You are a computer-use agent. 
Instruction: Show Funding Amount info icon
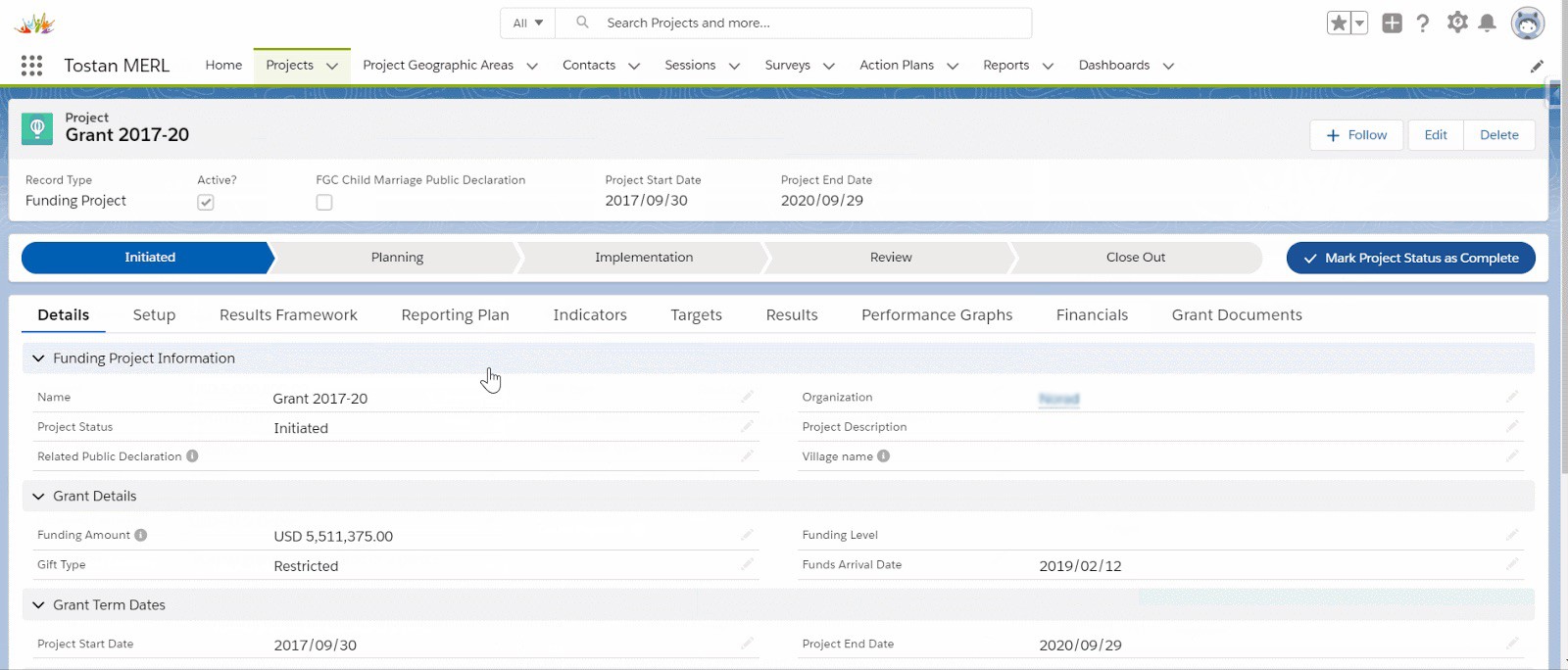coord(140,535)
